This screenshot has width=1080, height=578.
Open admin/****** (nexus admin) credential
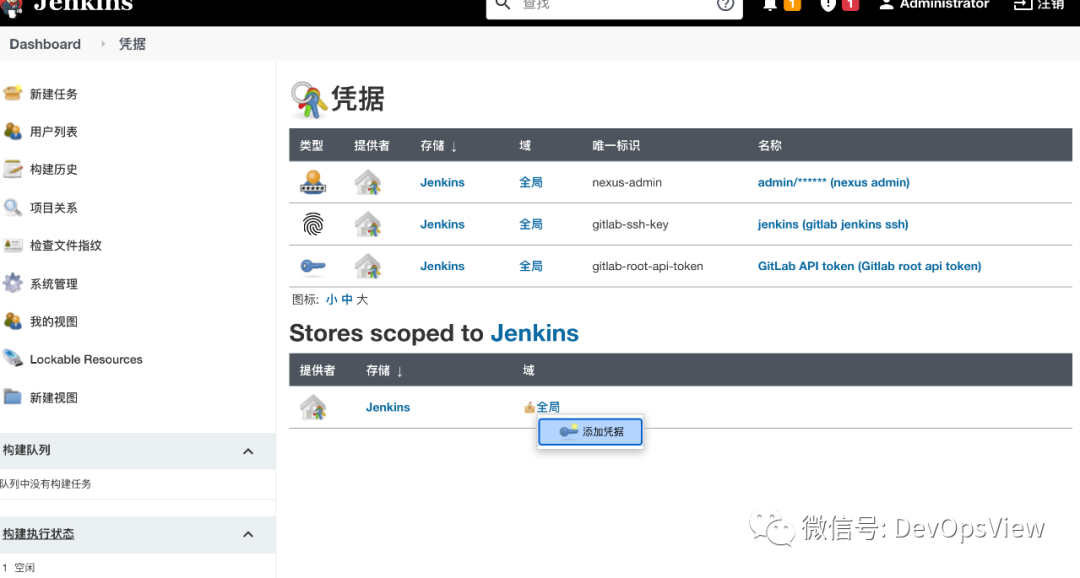[x=833, y=183]
